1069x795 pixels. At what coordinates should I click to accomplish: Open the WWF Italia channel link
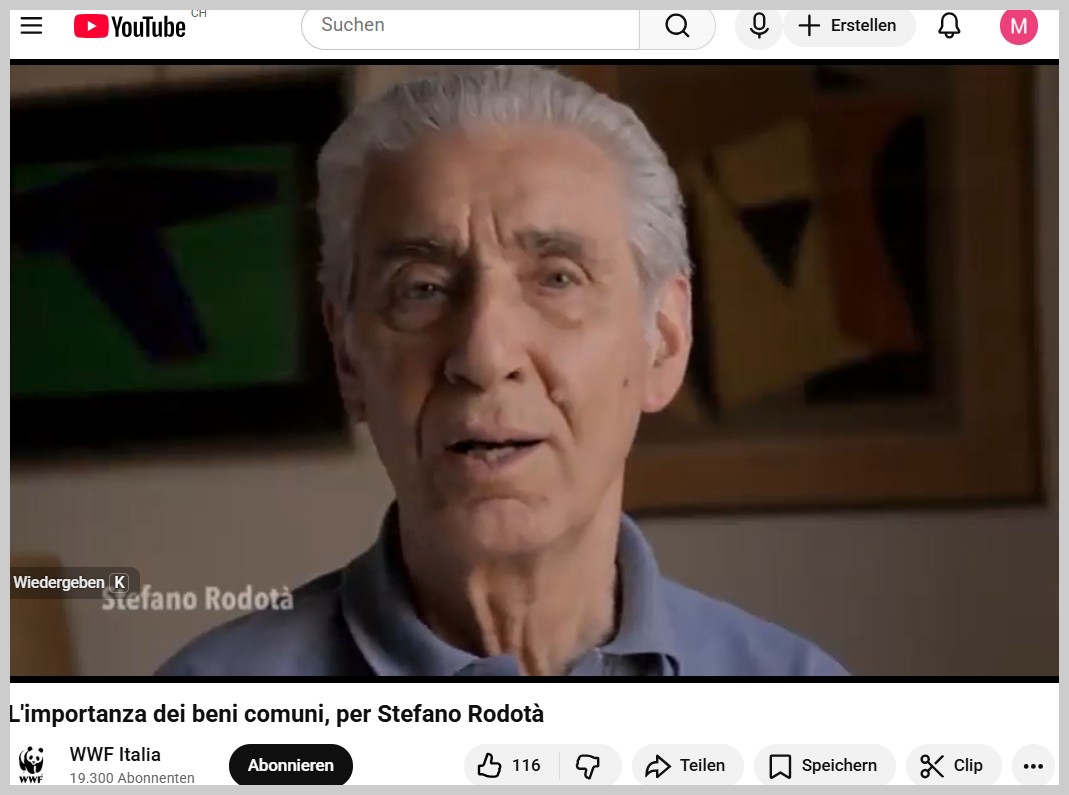[115, 754]
